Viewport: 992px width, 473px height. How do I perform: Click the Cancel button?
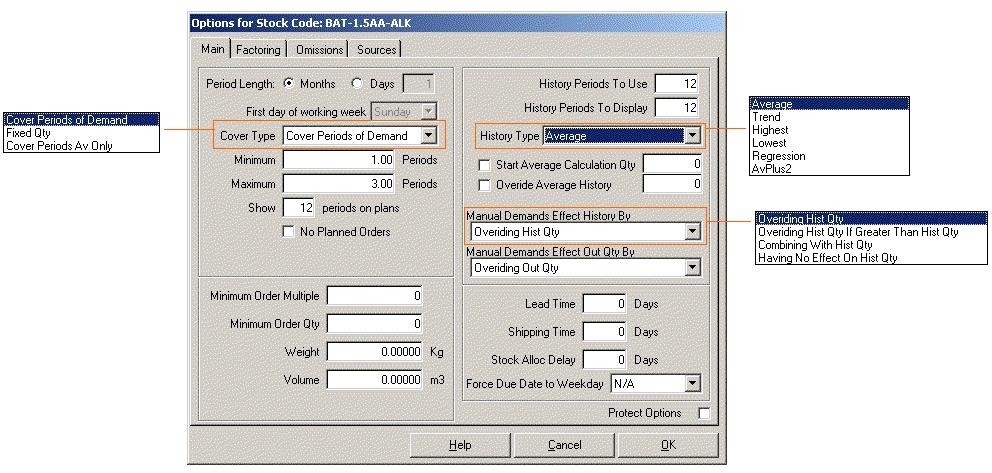pyautogui.click(x=564, y=445)
